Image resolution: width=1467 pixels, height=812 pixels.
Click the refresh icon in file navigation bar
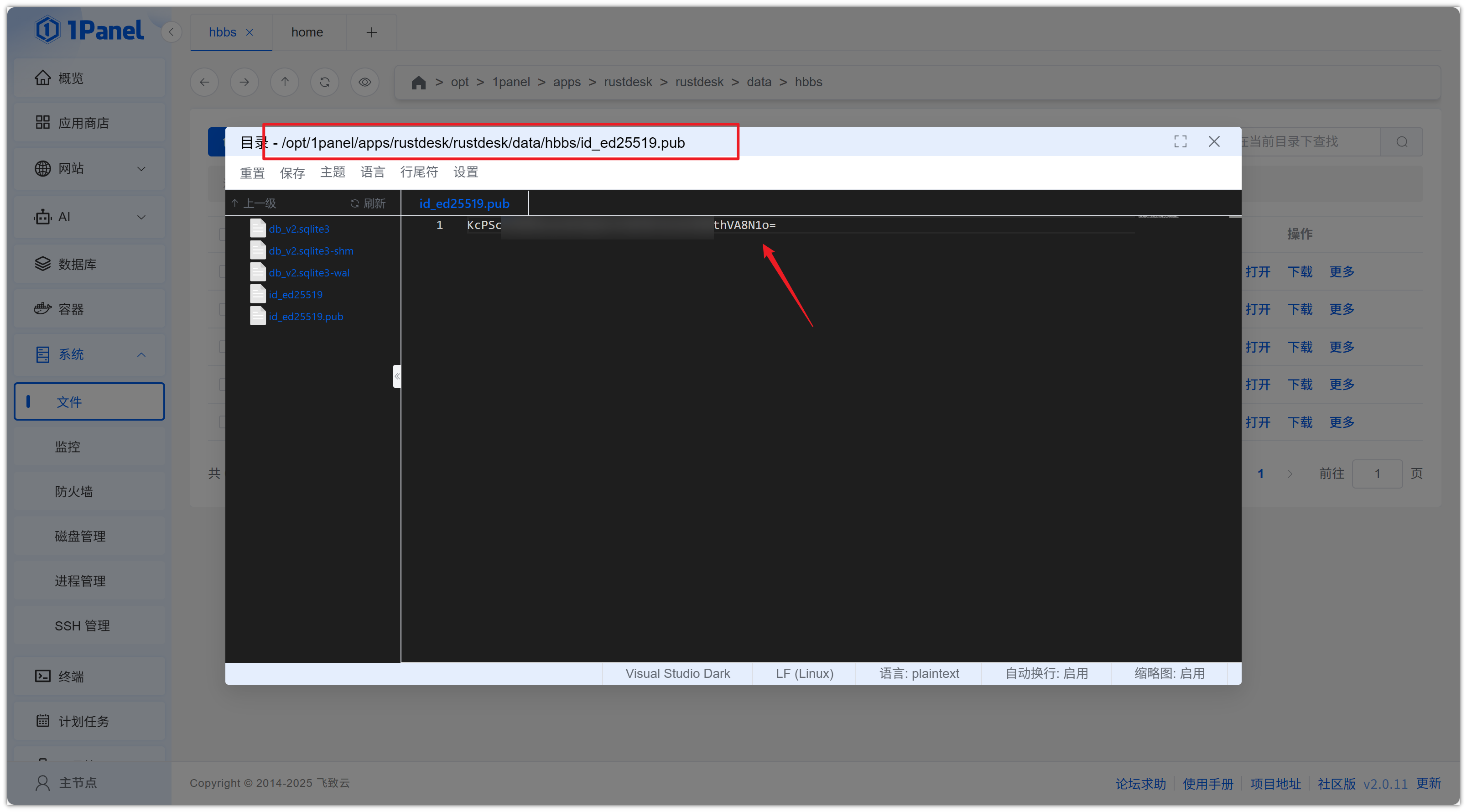(x=325, y=82)
